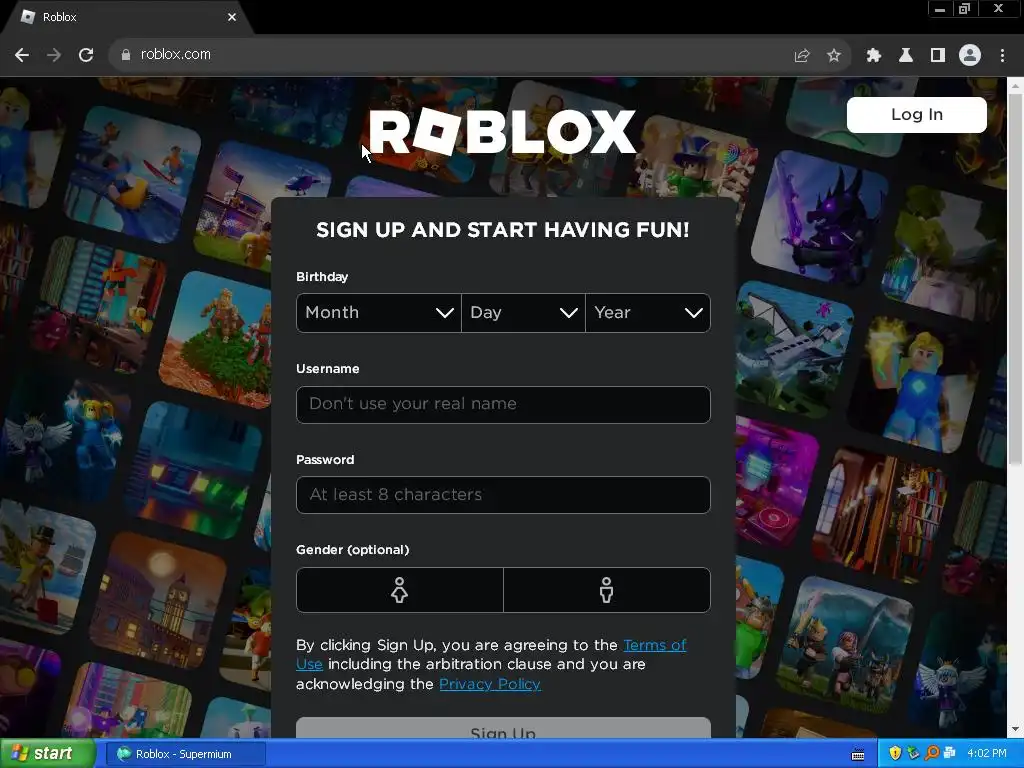The height and width of the screenshot is (768, 1024).
Task: Open the Day birthday dropdown
Action: 523,313
